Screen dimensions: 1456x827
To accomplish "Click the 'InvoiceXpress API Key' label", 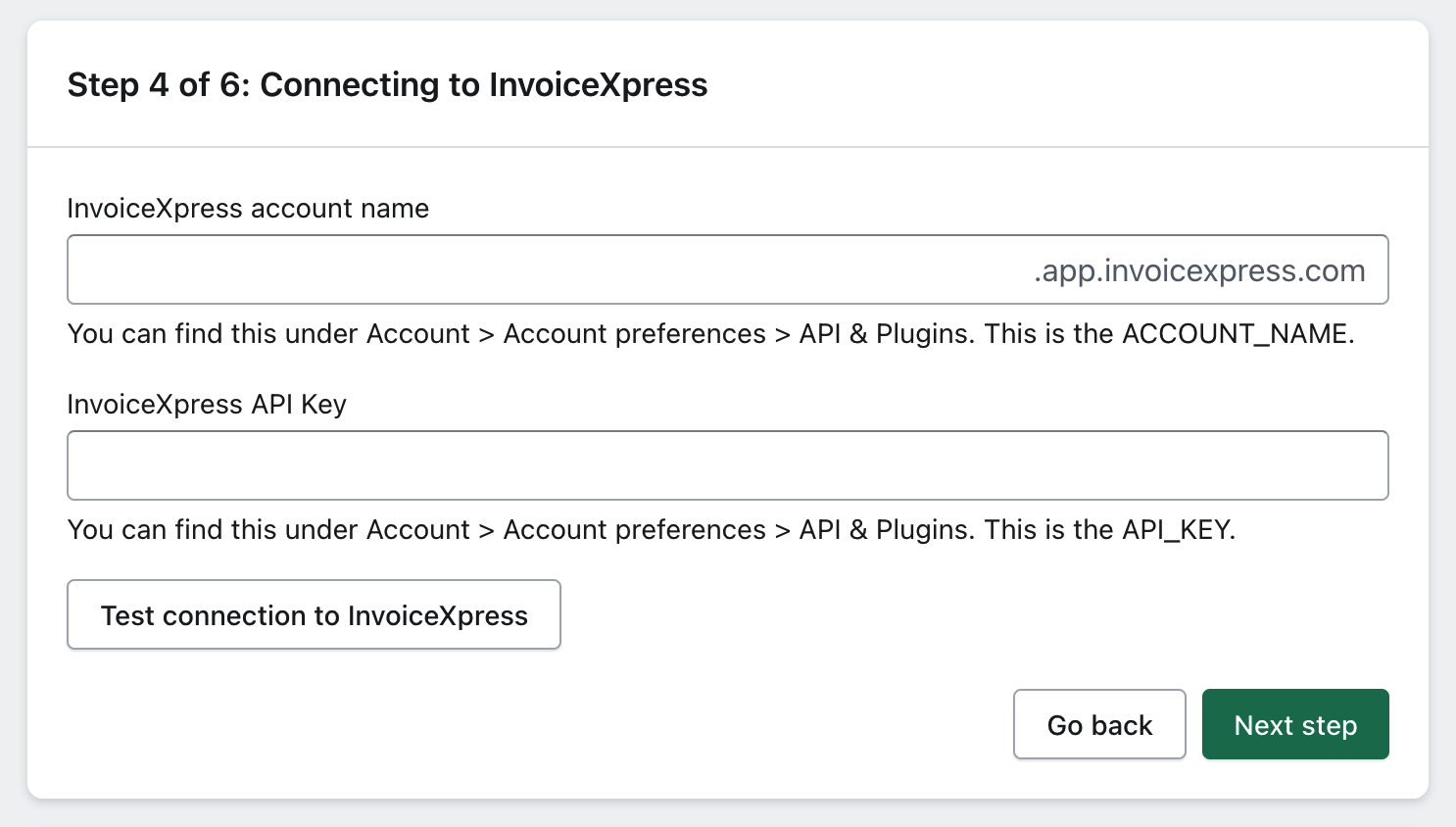I will coord(207,405).
